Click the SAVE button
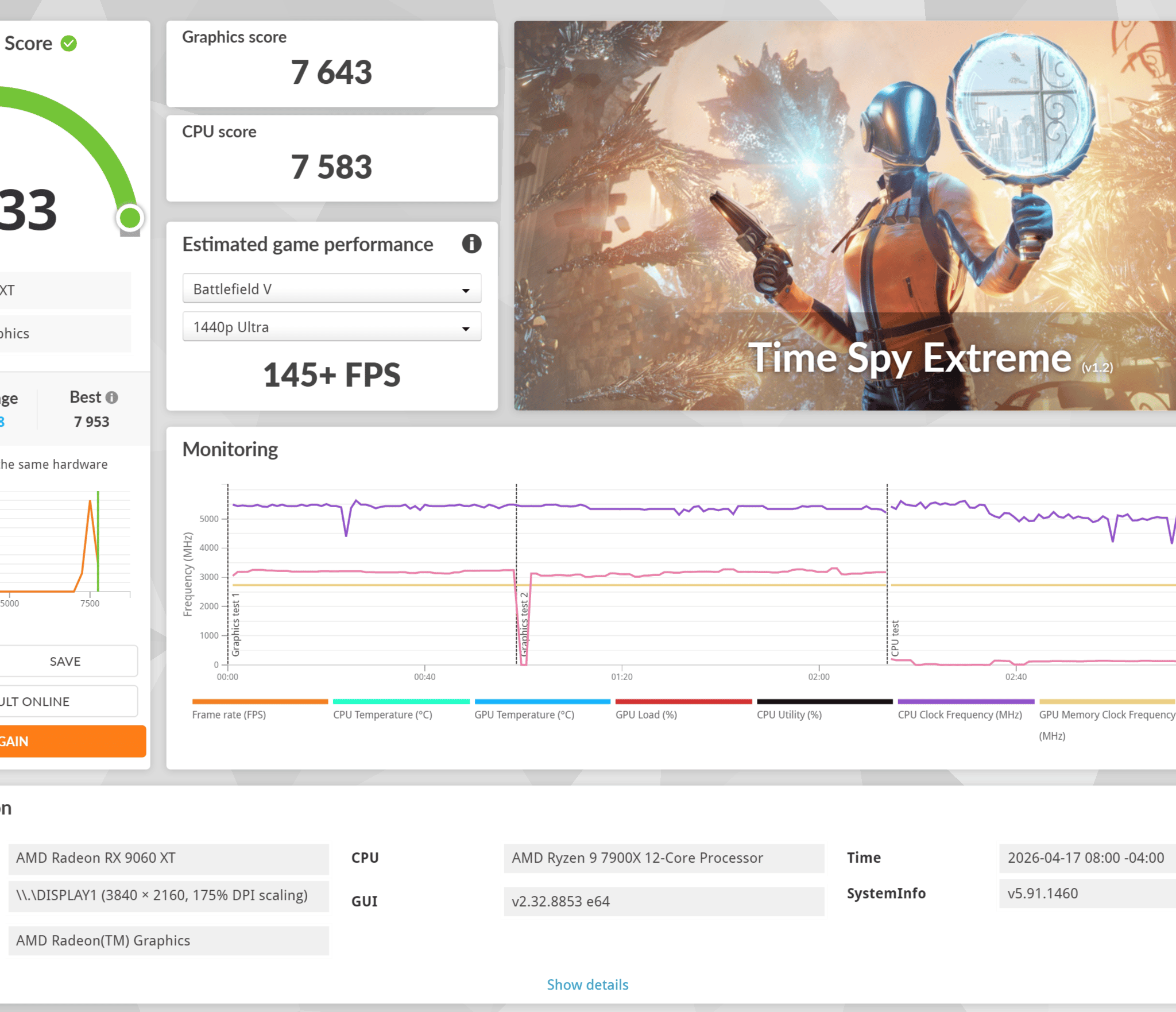This screenshot has width=1176, height=1012. (65, 661)
